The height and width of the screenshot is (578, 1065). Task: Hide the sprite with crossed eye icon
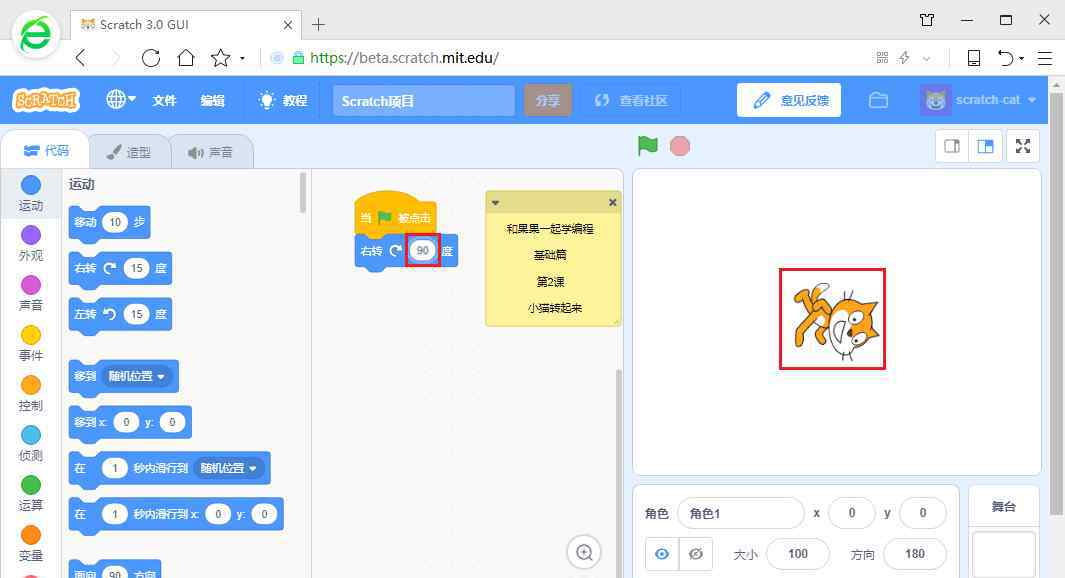[x=696, y=554]
